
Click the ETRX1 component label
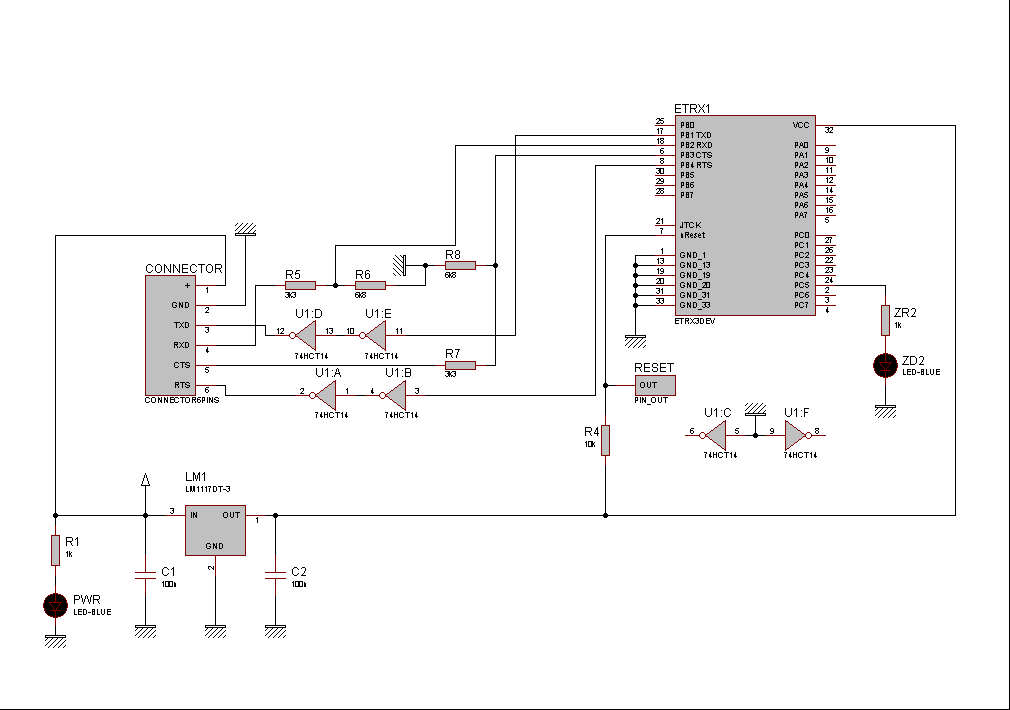pos(692,109)
